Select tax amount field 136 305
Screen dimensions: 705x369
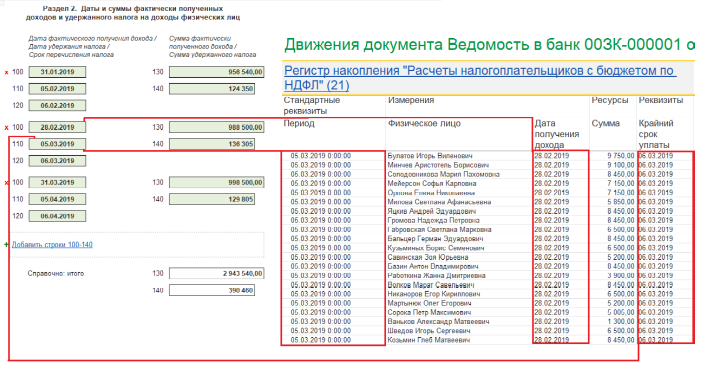(212, 144)
